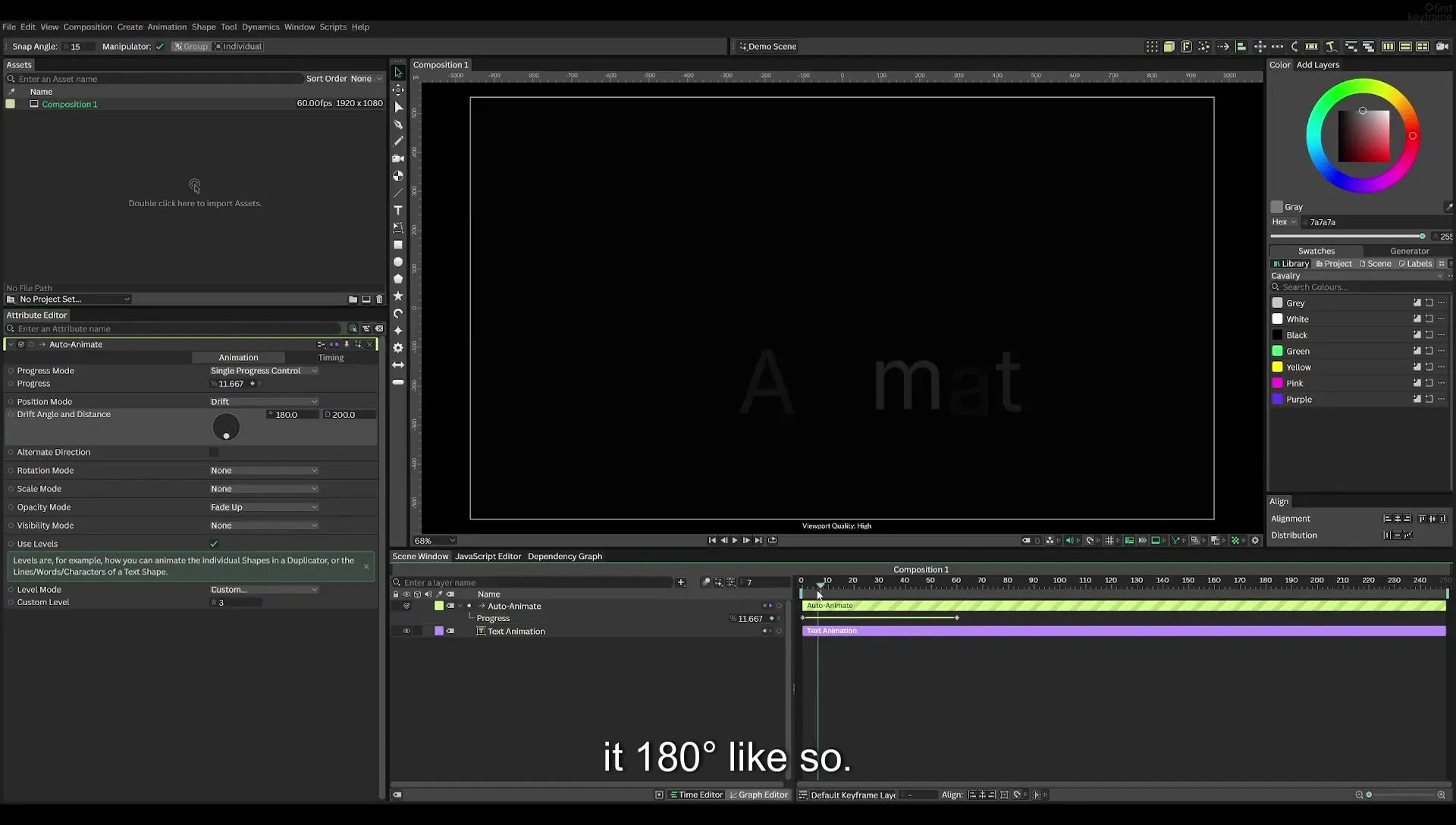The width and height of the screenshot is (1456, 825).
Task: Select the Arc tool icon
Action: [398, 313]
